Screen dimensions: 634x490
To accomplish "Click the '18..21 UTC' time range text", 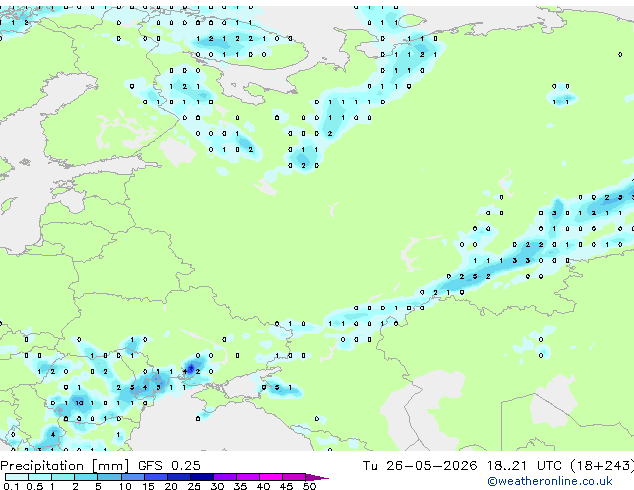I will (524, 466).
